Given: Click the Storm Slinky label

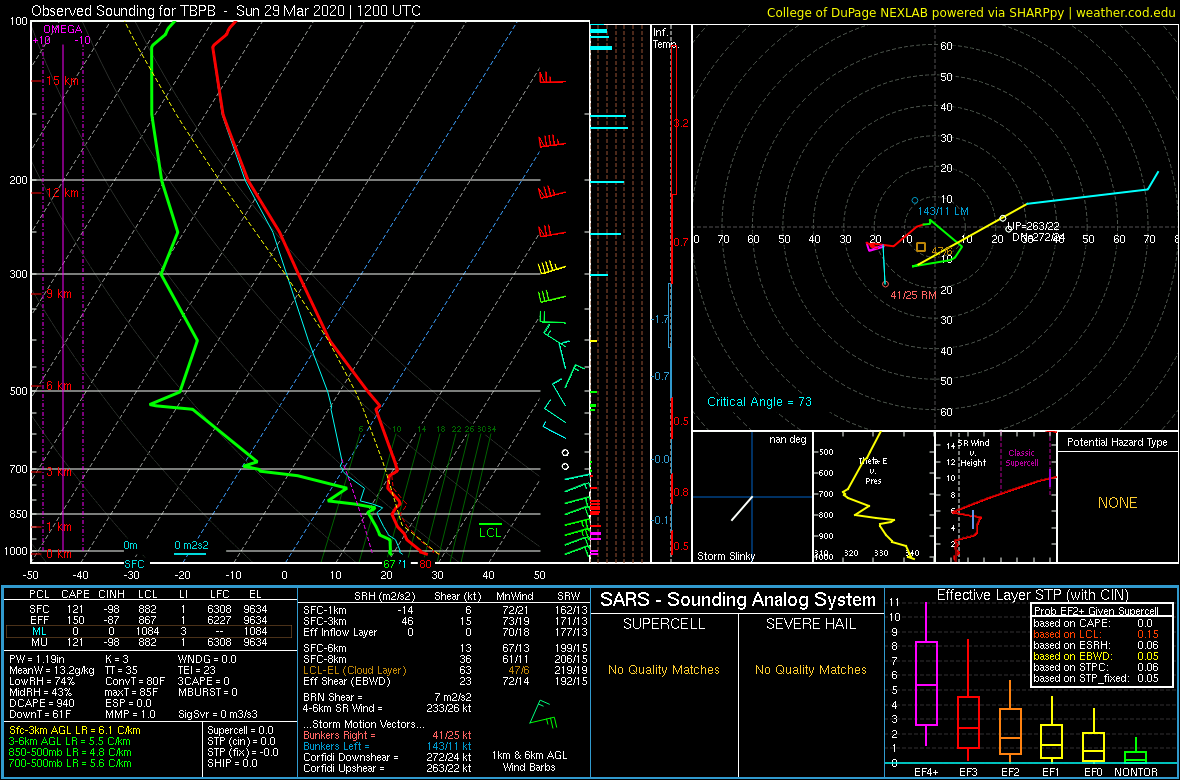Looking at the screenshot, I should pyautogui.click(x=726, y=556).
